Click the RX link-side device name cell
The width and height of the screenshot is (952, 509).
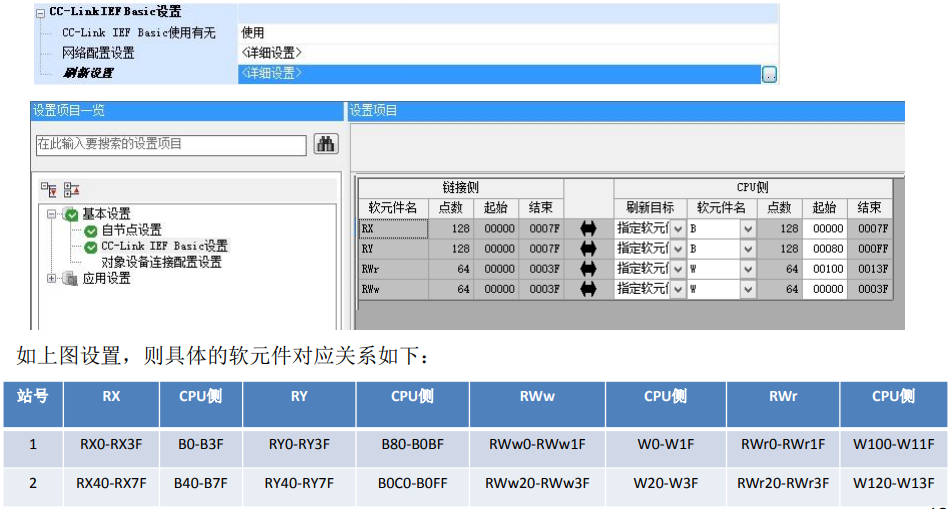[x=393, y=229]
